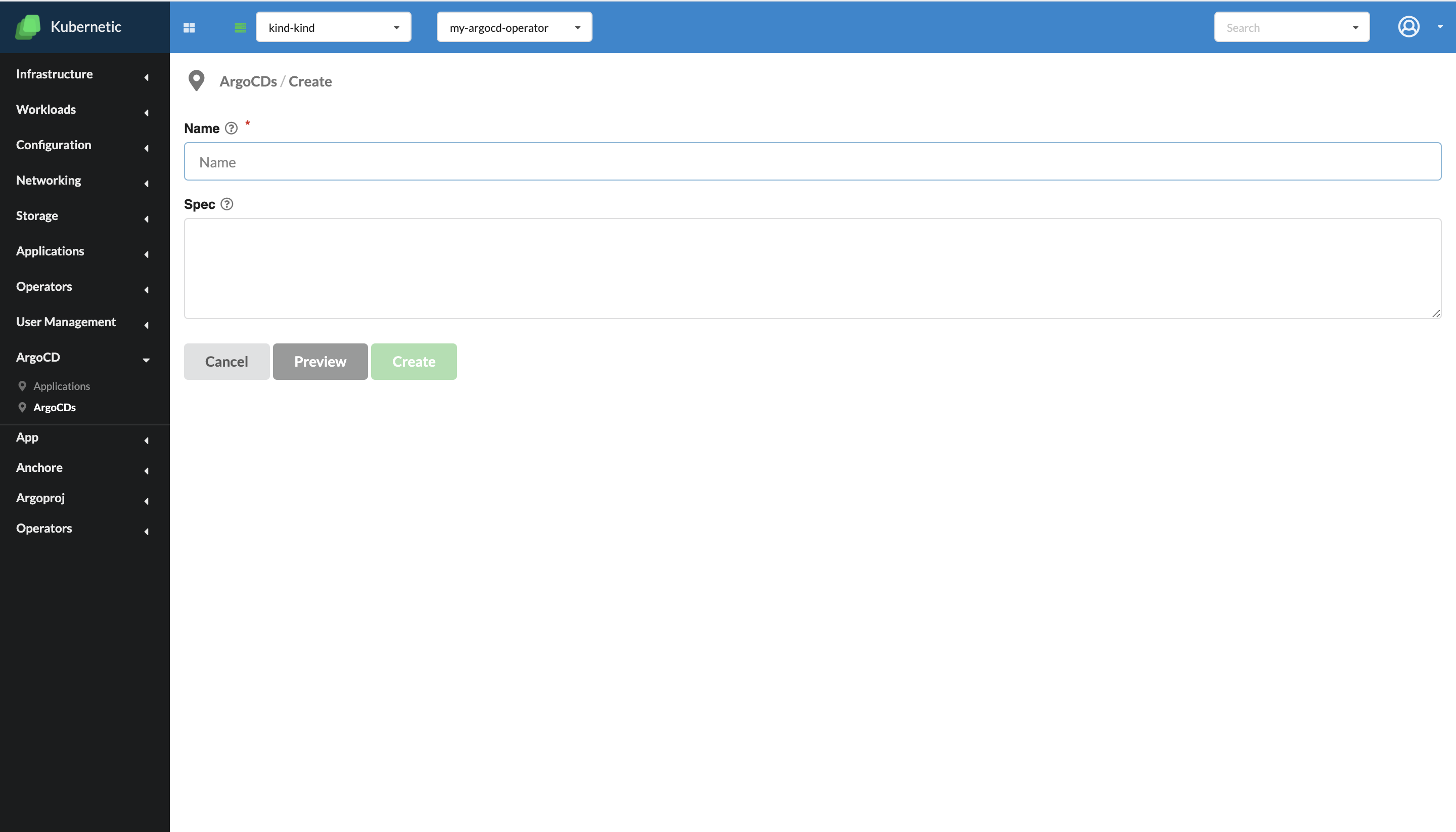Expand the Argoproj section
Screen dimensions: 1456x832
pos(84,498)
